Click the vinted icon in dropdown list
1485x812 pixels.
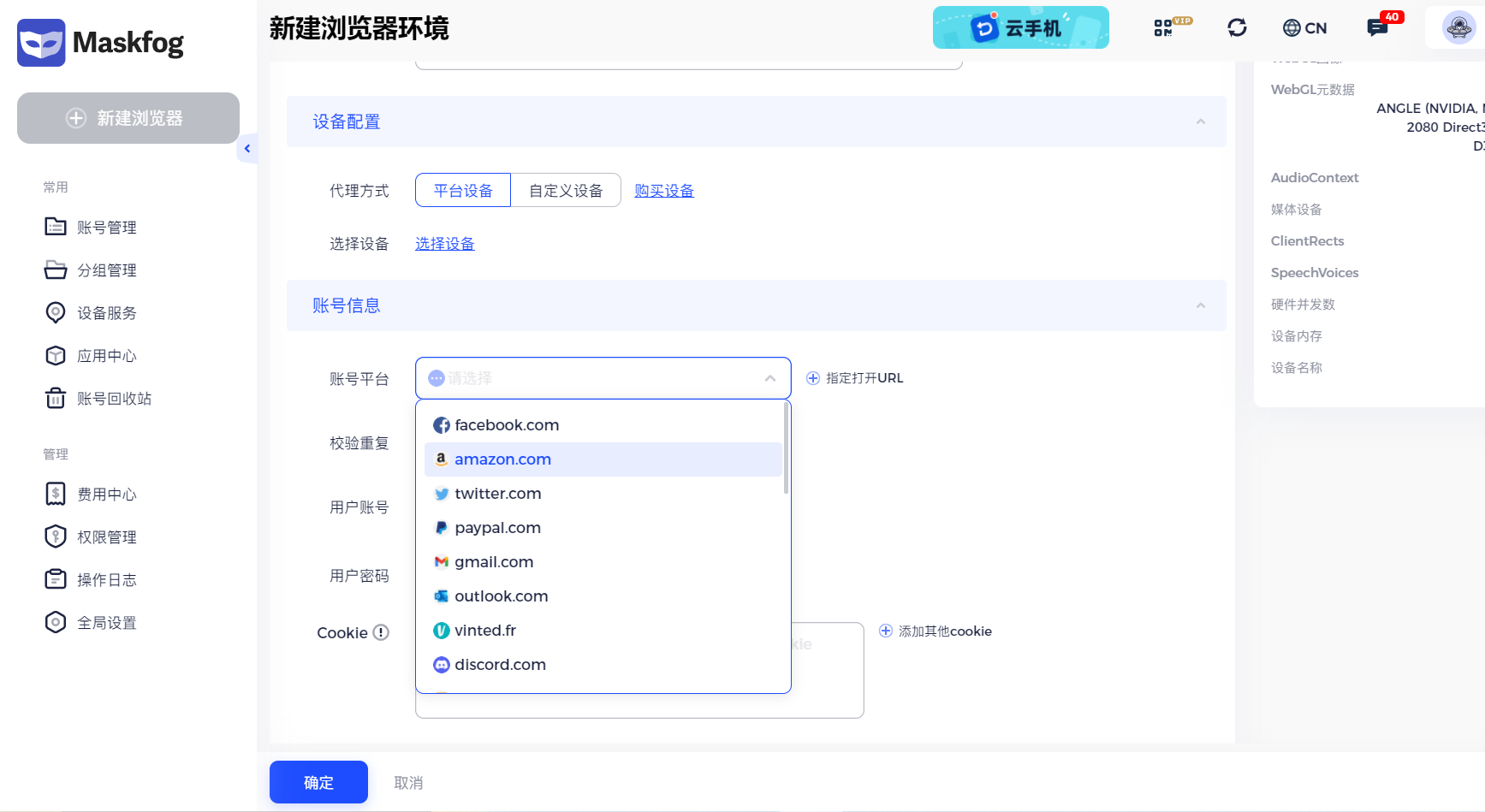(x=442, y=631)
